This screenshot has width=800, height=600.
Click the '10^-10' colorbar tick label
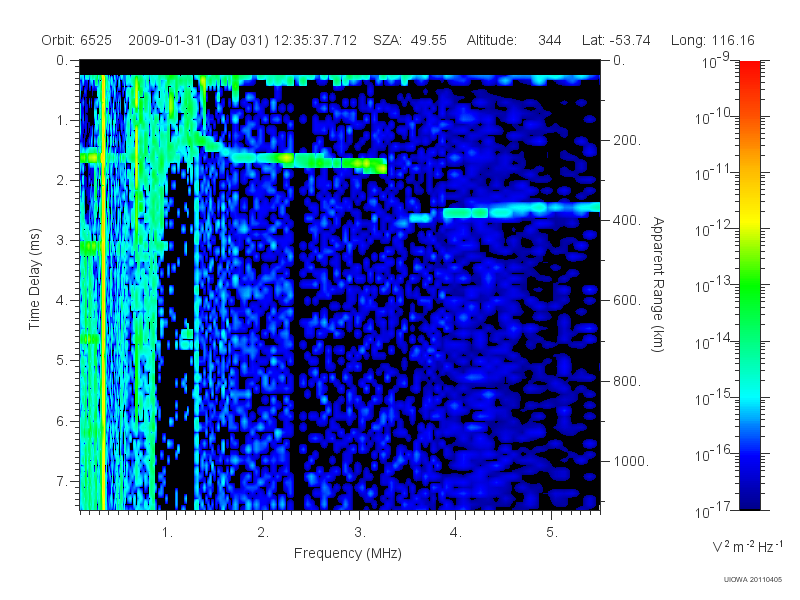tap(714, 117)
